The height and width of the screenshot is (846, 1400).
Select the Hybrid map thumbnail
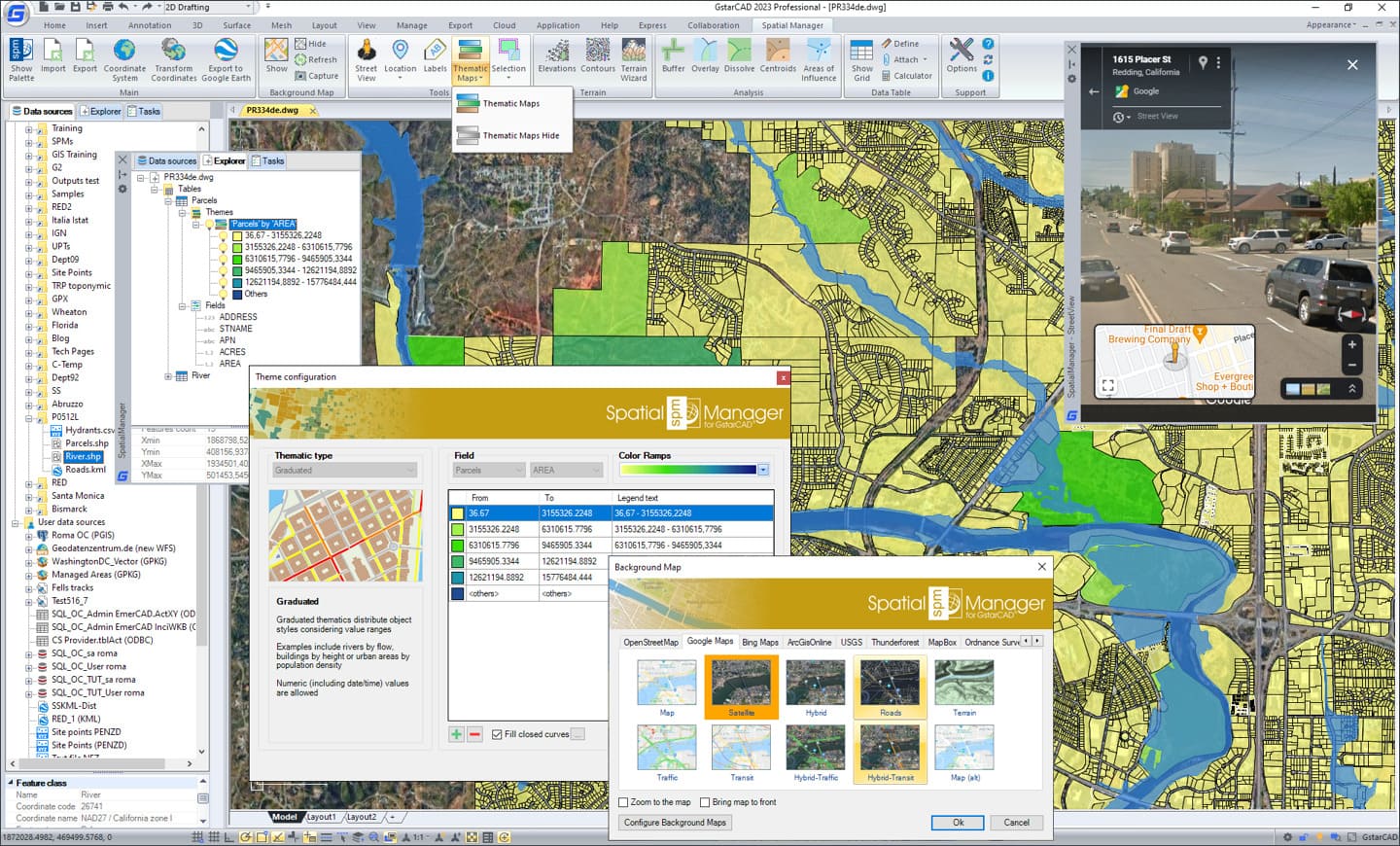816,687
